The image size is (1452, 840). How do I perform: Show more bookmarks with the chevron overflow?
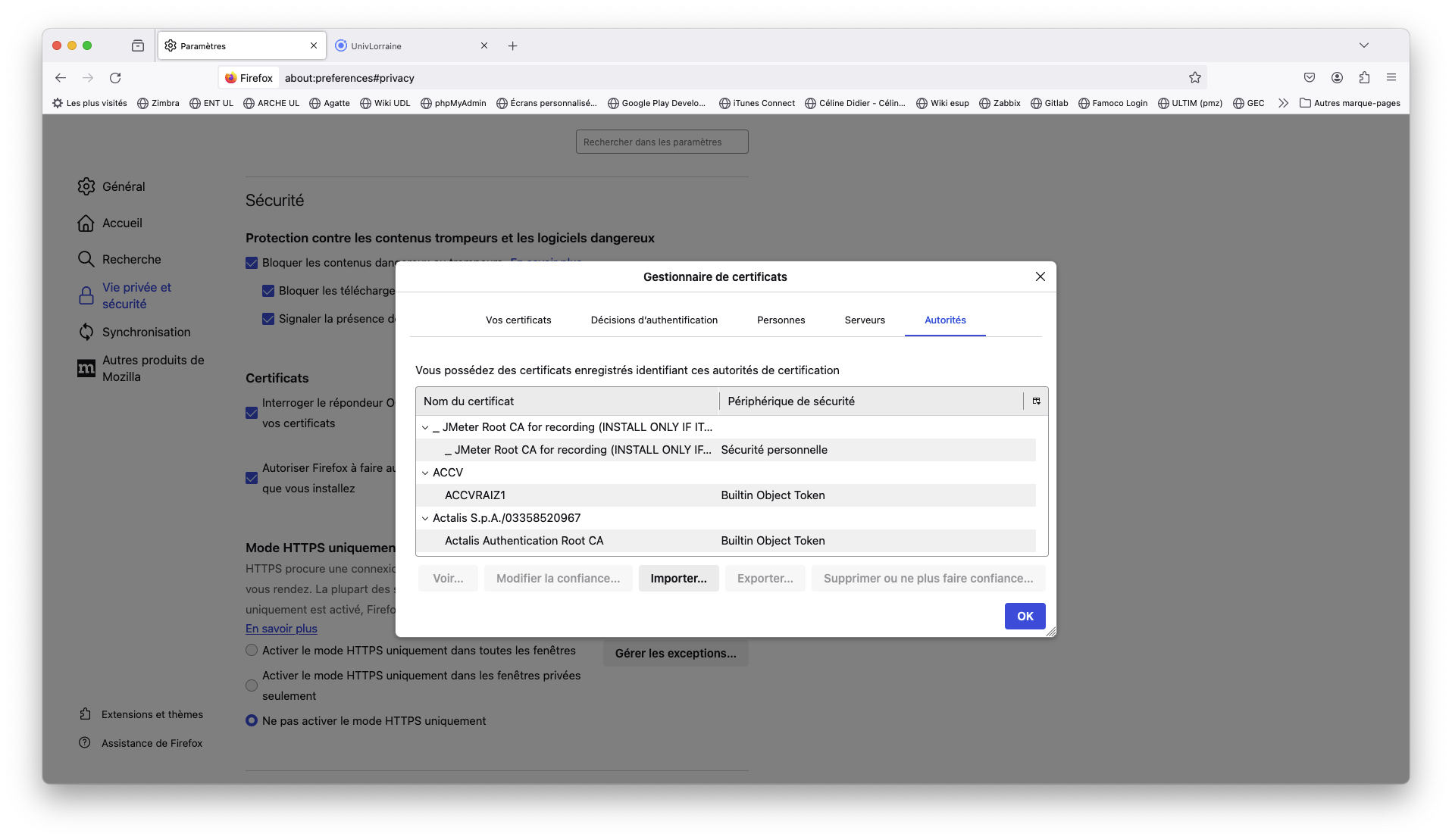(x=1283, y=103)
